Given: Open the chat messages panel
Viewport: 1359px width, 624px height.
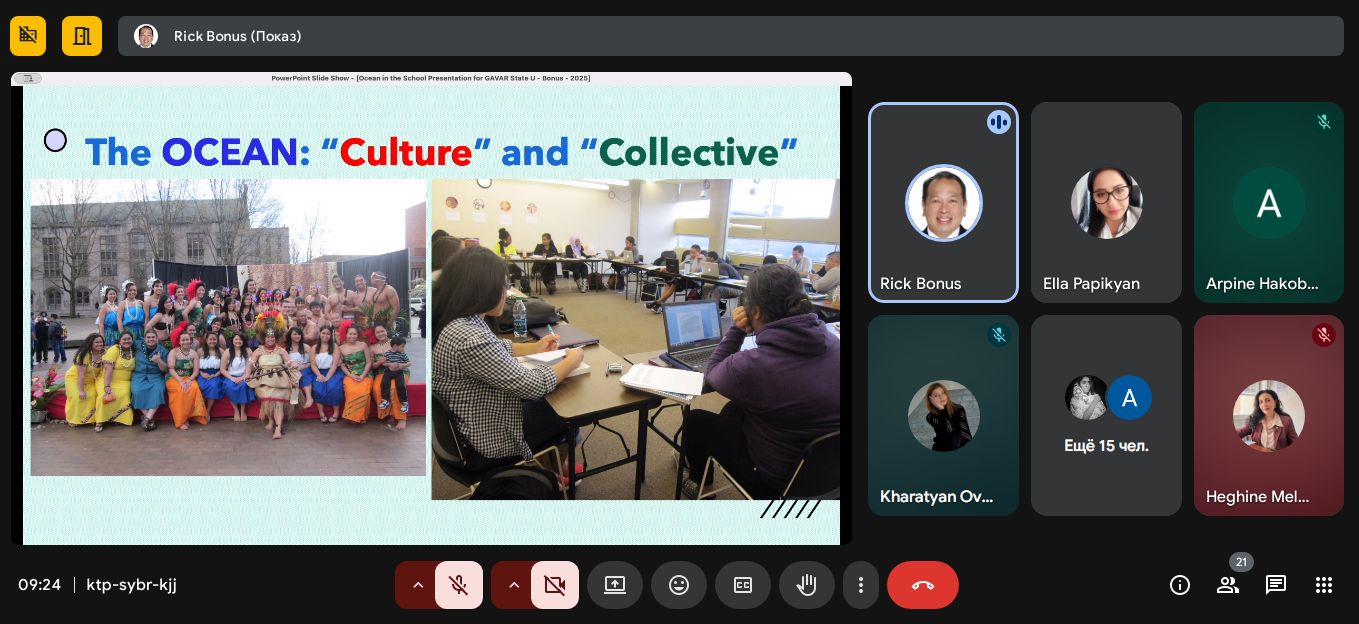Looking at the screenshot, I should [x=1276, y=585].
